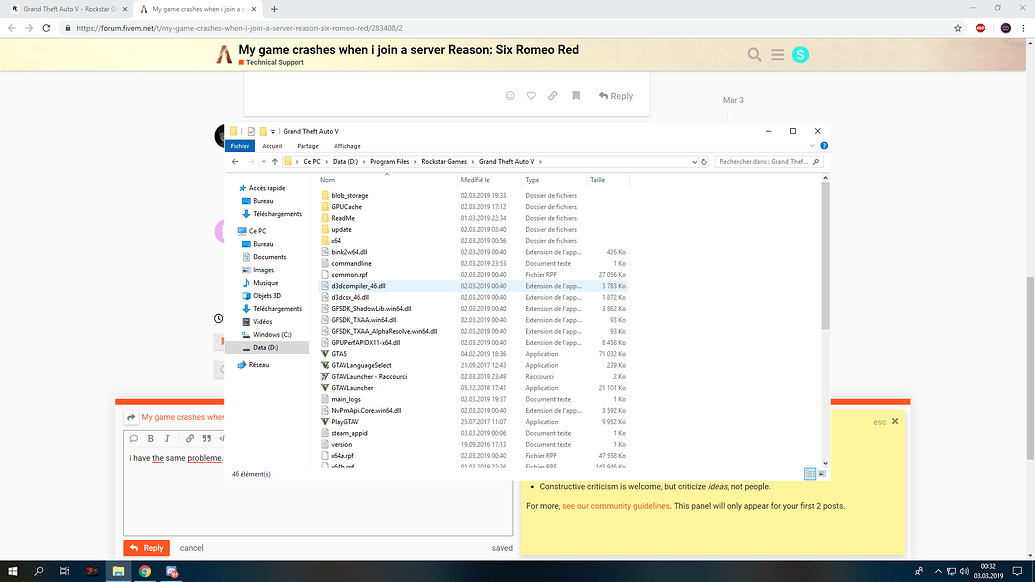
Task: Bookmark this page with browser star icon
Action: [958, 28]
